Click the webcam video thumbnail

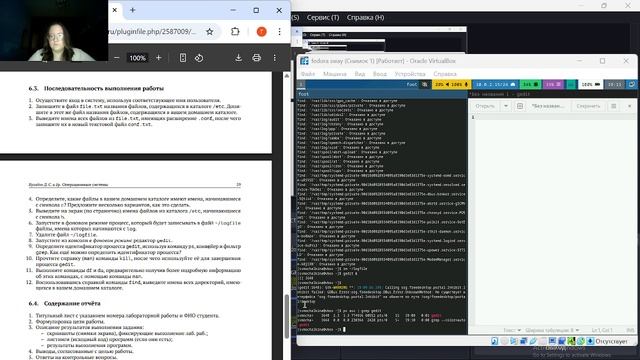coord(54,31)
